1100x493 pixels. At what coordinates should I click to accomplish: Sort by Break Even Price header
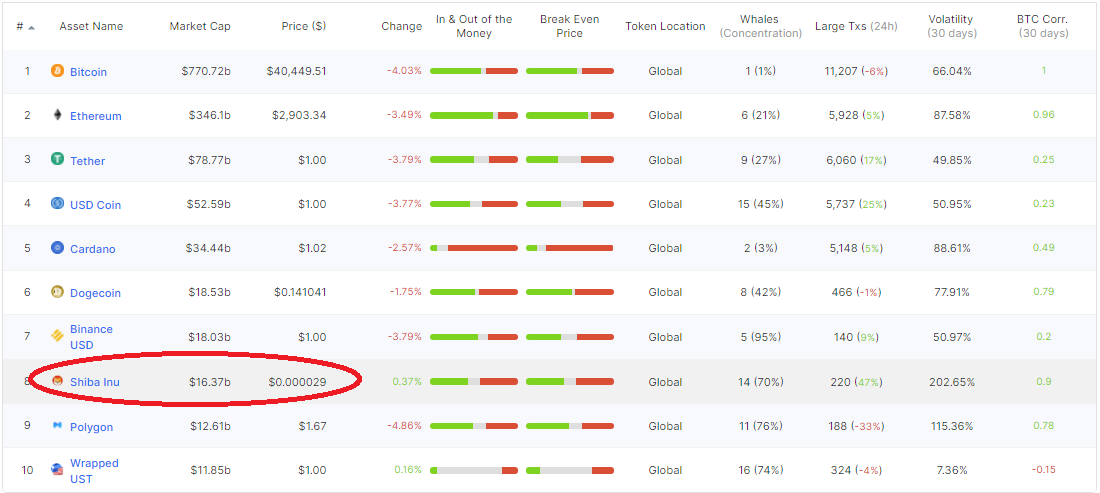coord(569,26)
